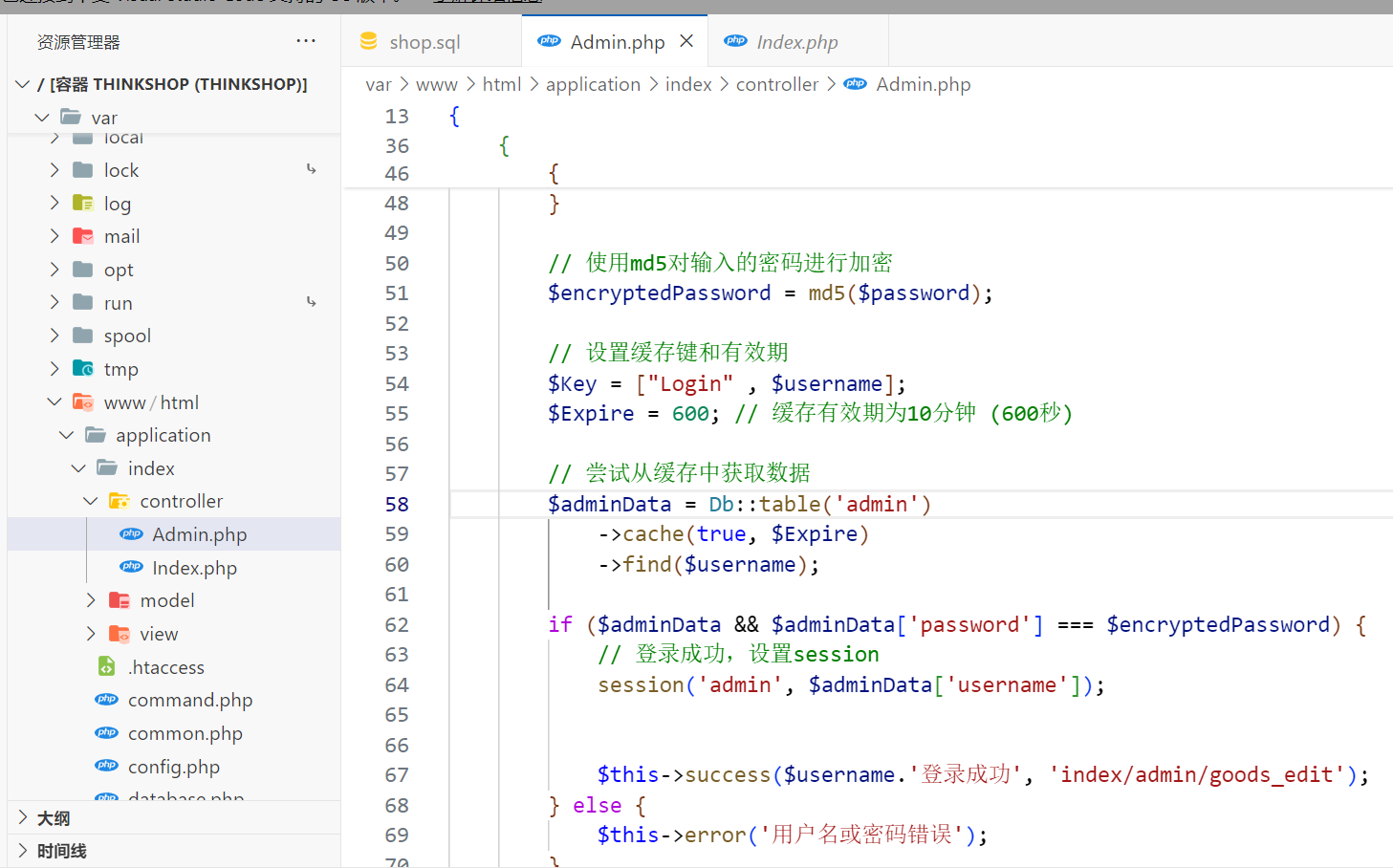Click the spool folder icon
Viewport: 1393px width, 868px height.
click(x=83, y=336)
